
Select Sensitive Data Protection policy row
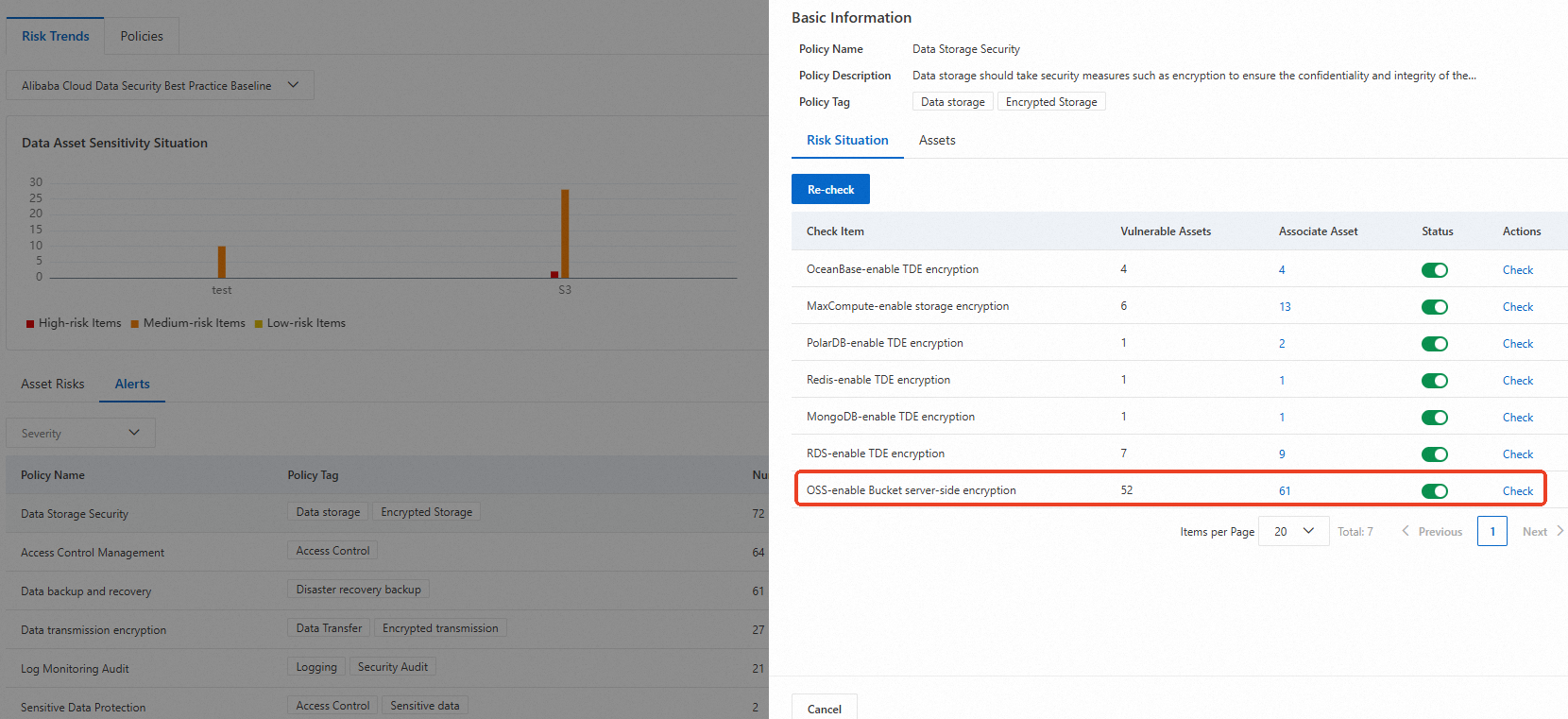pyautogui.click(x=387, y=704)
